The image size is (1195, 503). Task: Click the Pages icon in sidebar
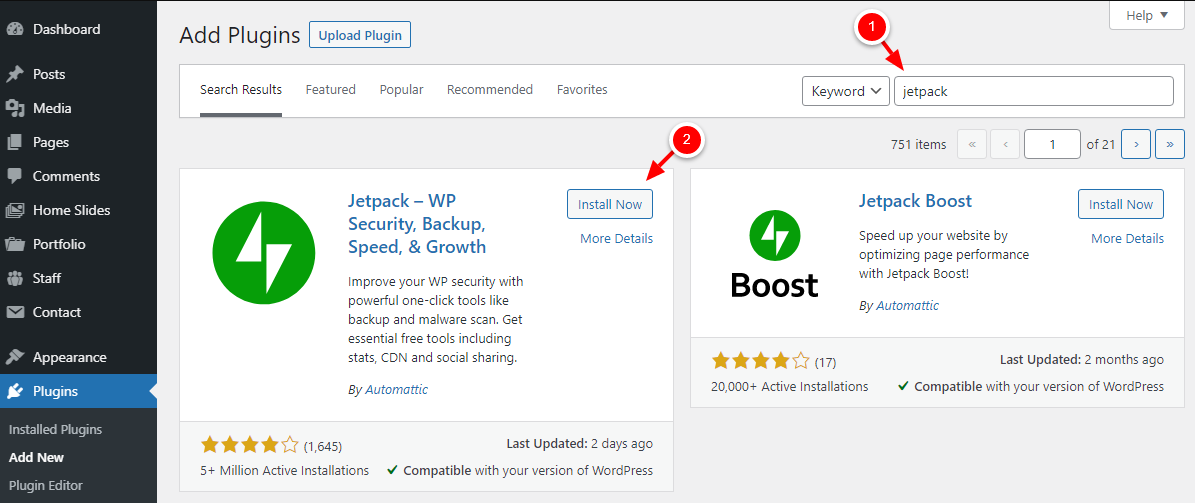[15, 142]
